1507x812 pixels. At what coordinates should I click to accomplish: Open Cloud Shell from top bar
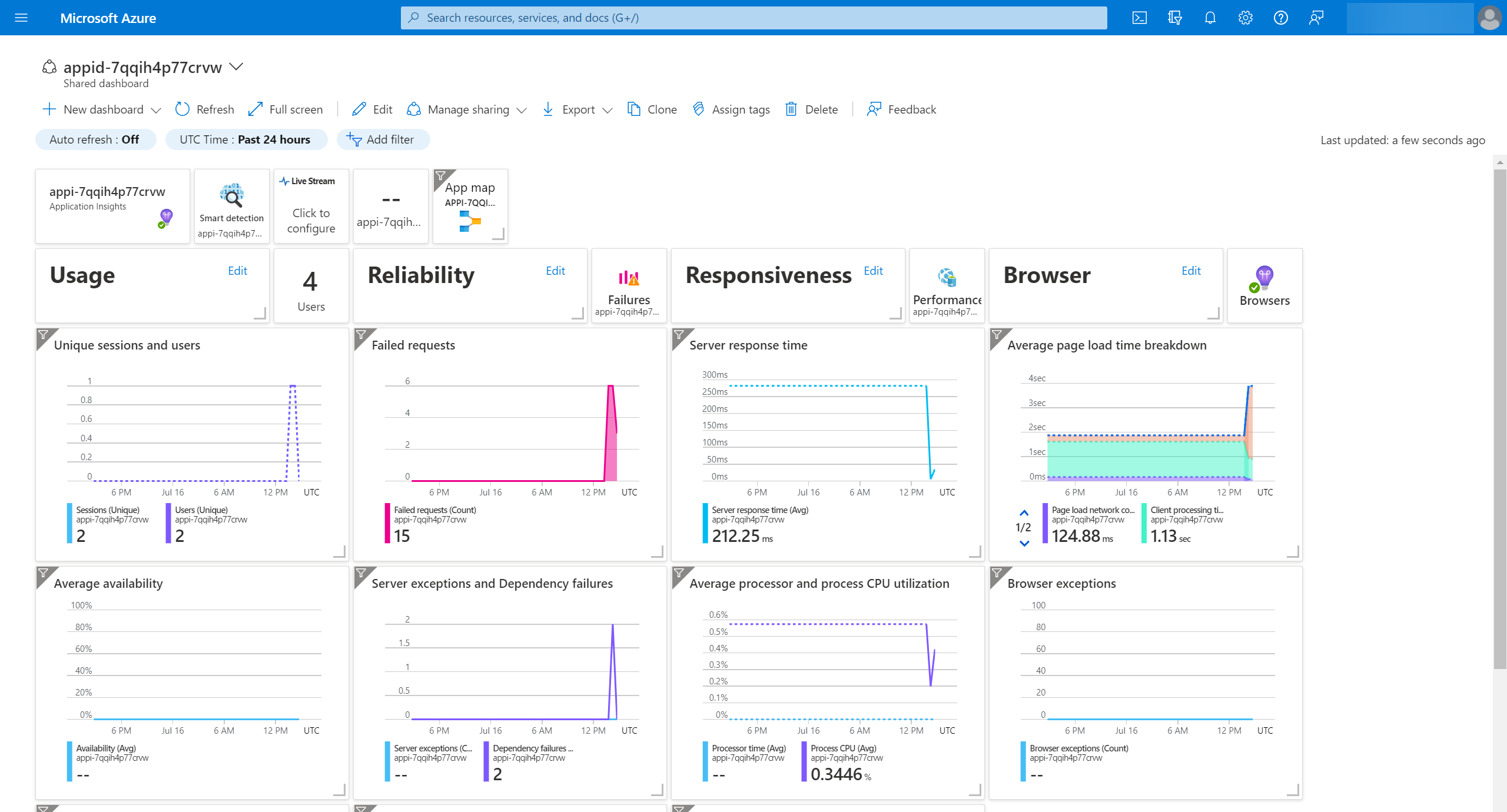point(1139,18)
